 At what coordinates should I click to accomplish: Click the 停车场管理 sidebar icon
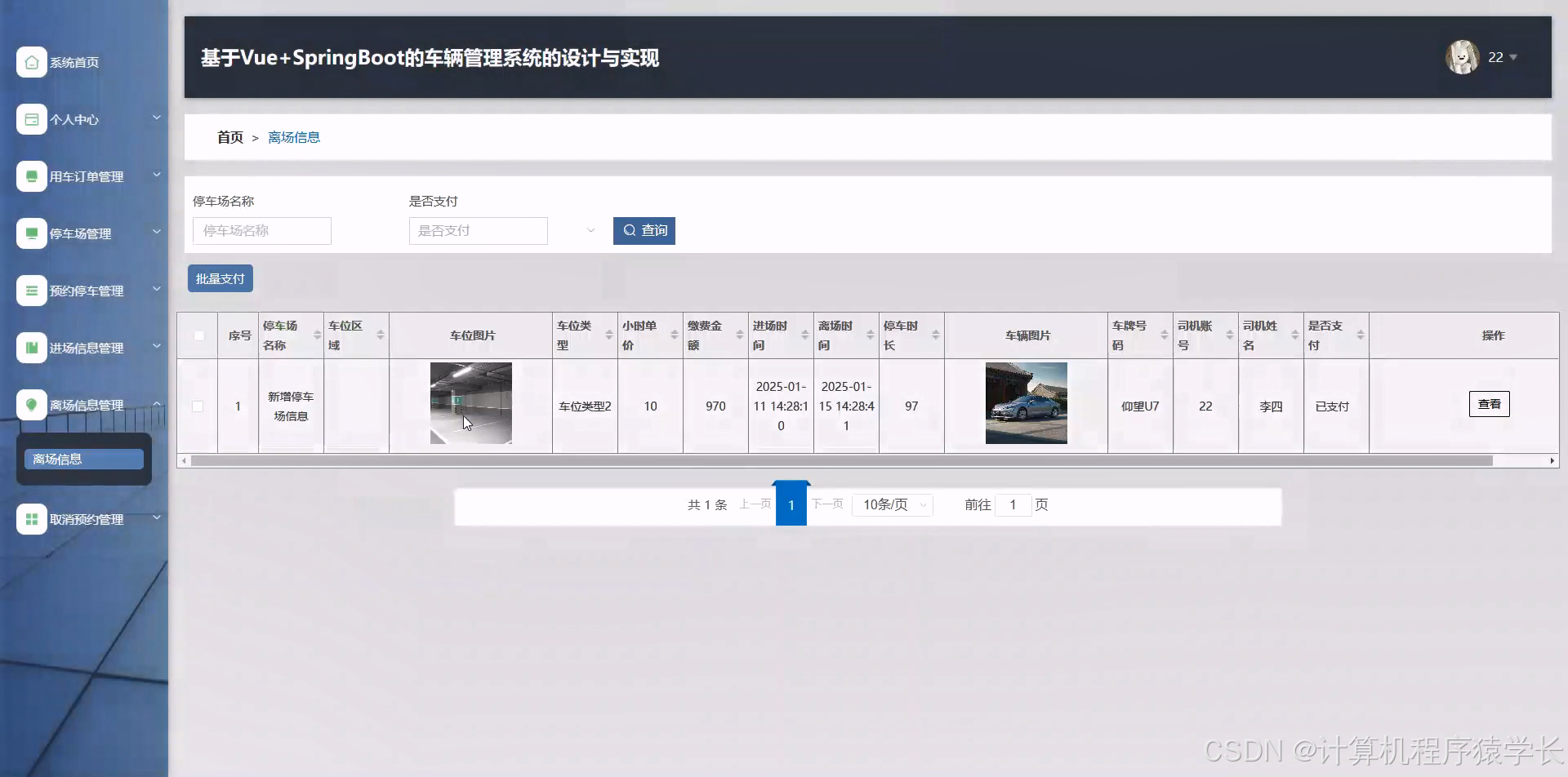[x=31, y=233]
